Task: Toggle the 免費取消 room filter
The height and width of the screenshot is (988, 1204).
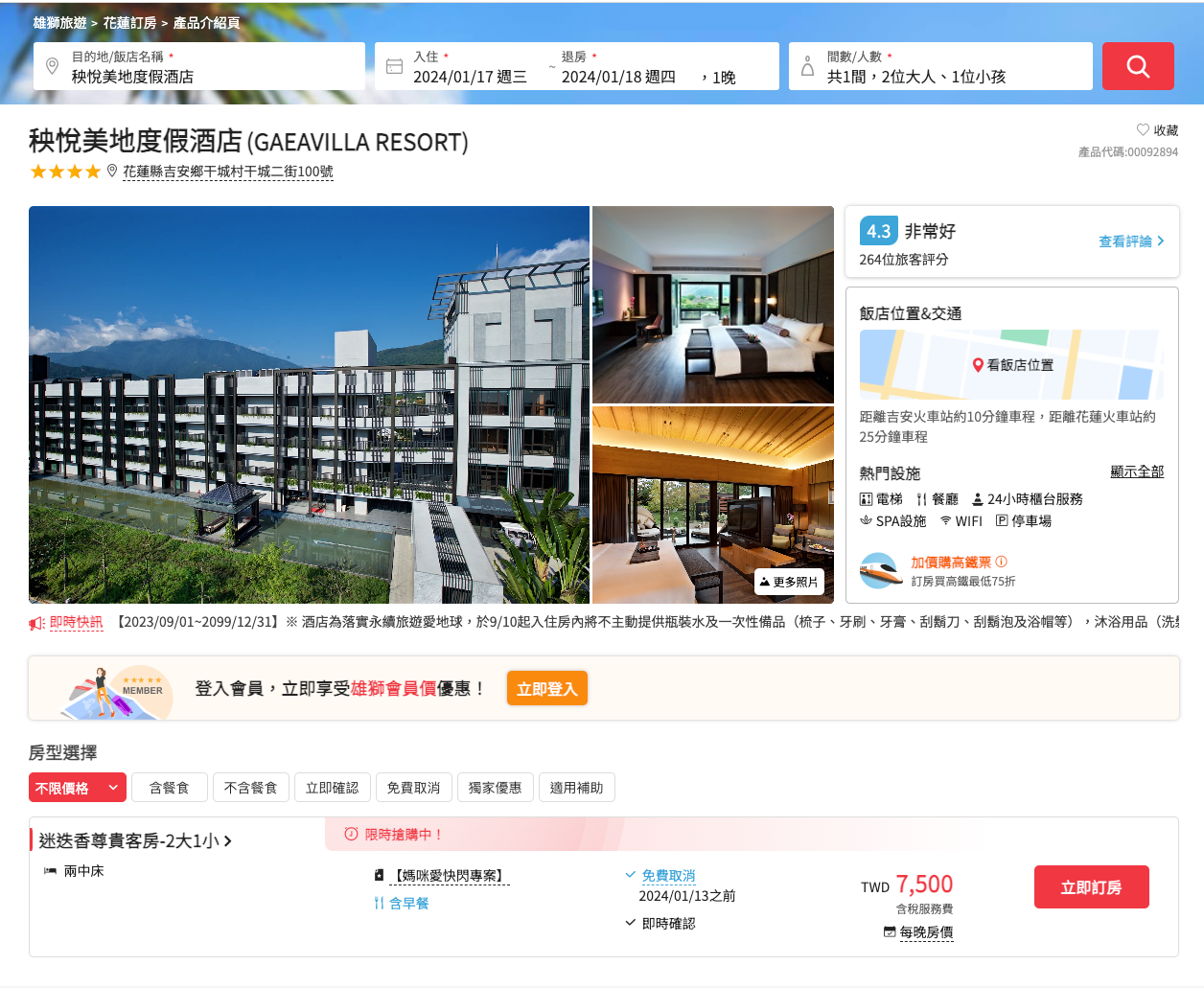Action: click(x=413, y=787)
